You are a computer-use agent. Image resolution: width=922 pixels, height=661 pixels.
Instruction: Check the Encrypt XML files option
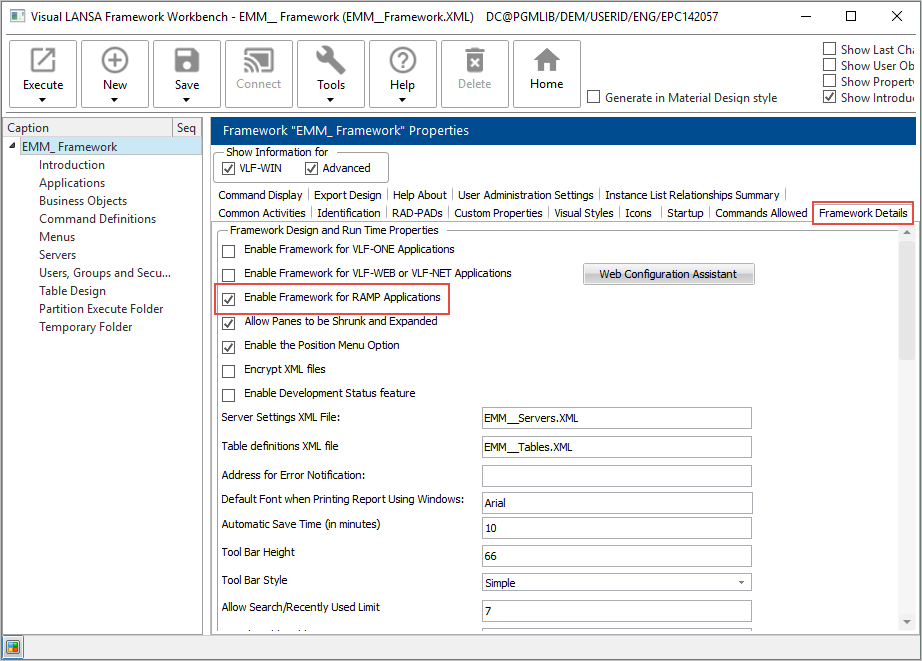pos(229,370)
